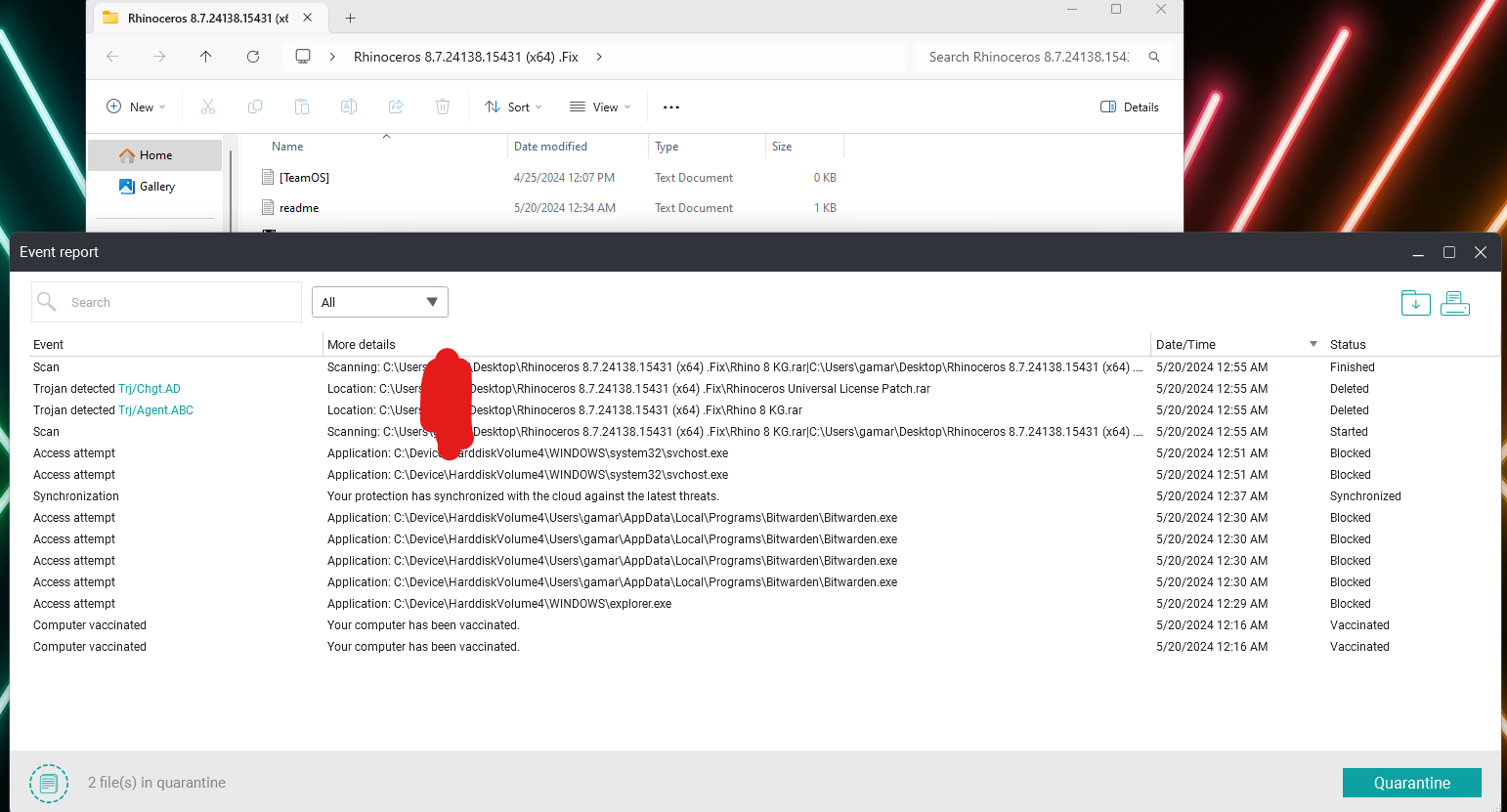Viewport: 1507px width, 812px height.
Task: Click the Rename icon in the Explorer toolbar
Action: (349, 107)
